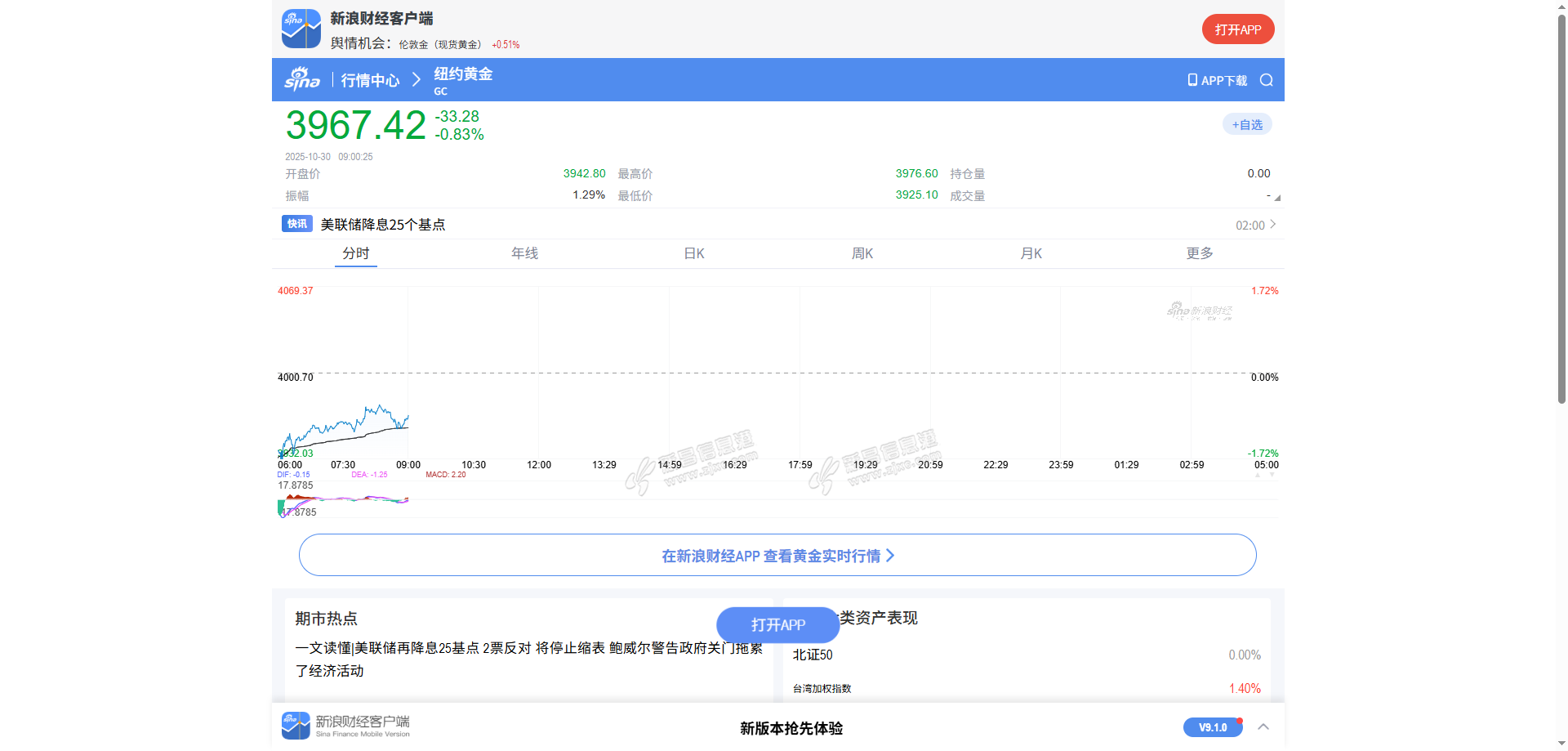Open the search magnifier icon in the header
Screen dimensions: 1568x751
click(1266, 80)
